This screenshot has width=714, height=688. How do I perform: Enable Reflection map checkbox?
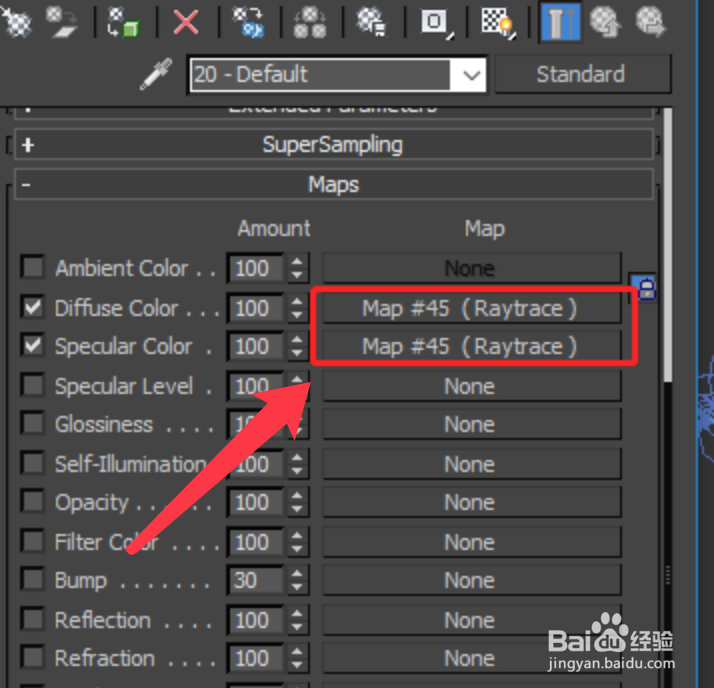[x=33, y=620]
